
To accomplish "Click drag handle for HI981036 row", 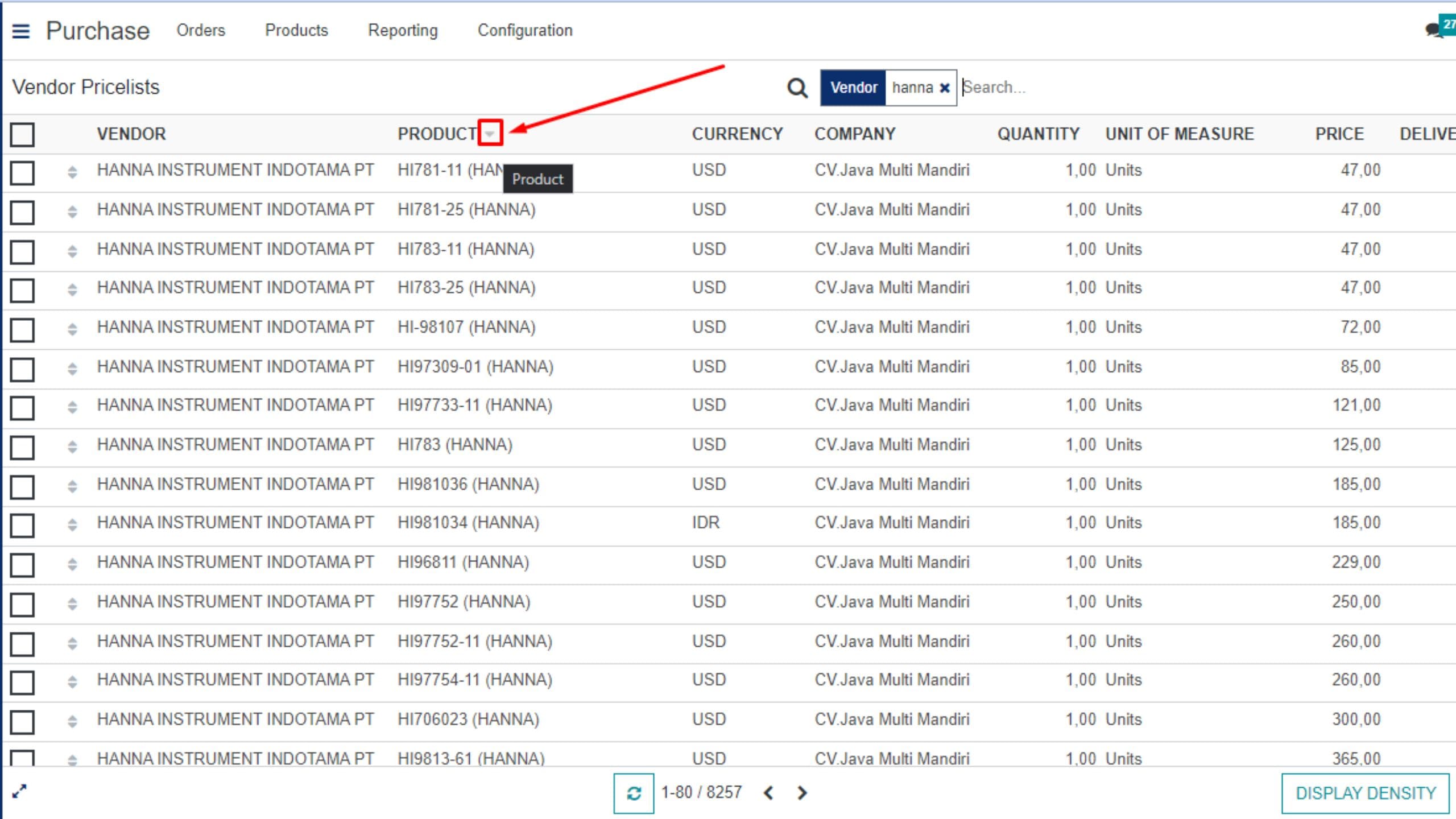I will (72, 486).
